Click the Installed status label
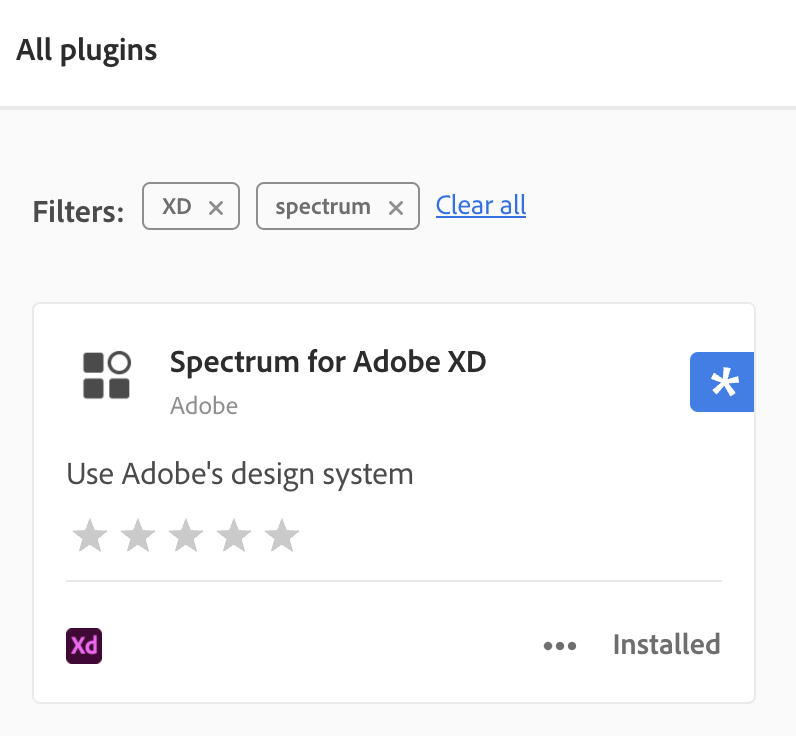Image resolution: width=796 pixels, height=736 pixels. coord(667,645)
